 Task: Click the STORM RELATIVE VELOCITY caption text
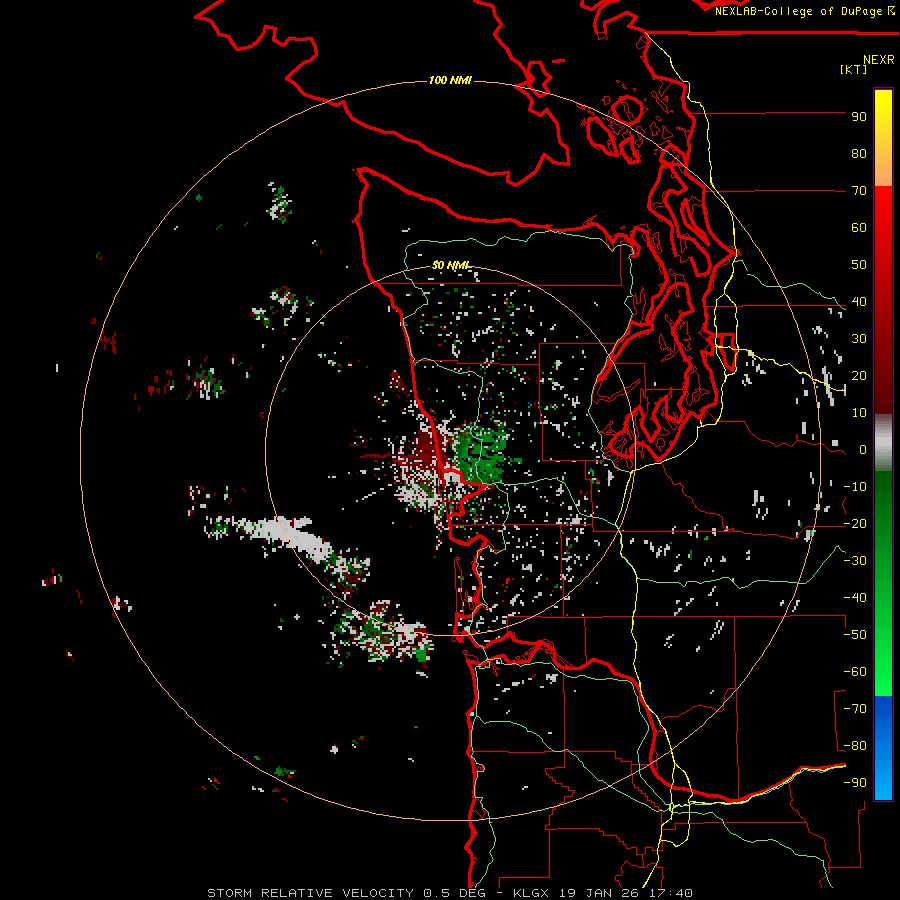point(310,893)
